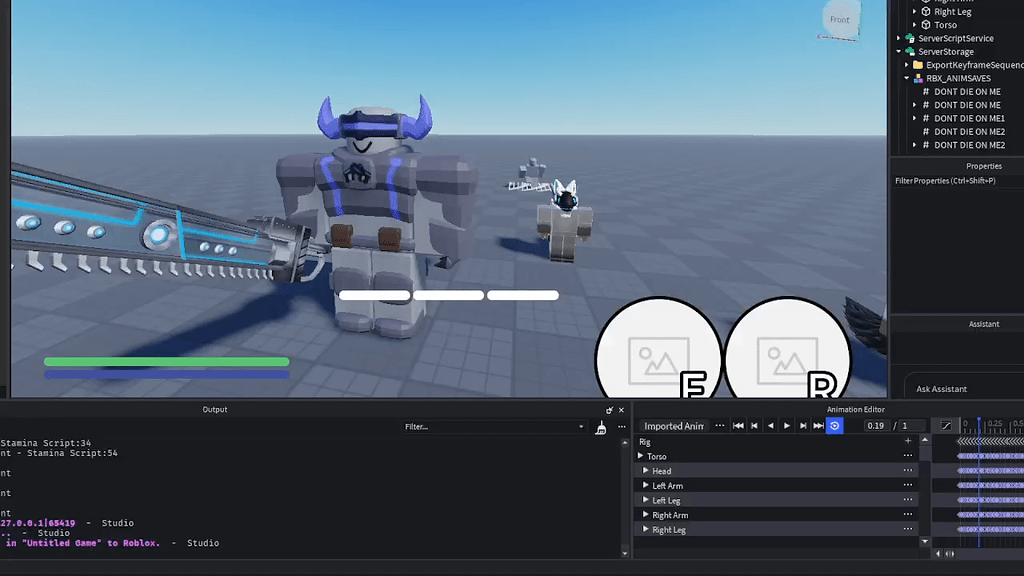
Task: Expand the Torso part in Explorer
Action: pyautogui.click(x=914, y=25)
